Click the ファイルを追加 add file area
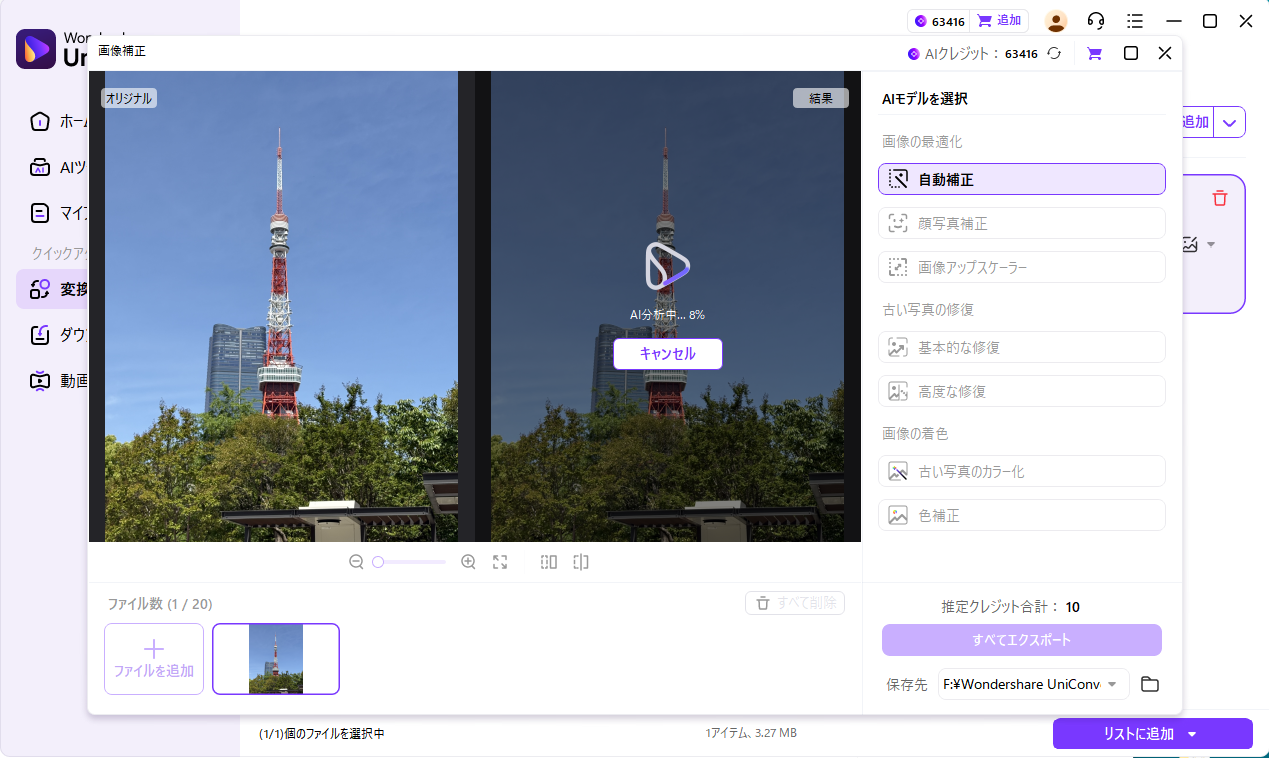 click(153, 658)
